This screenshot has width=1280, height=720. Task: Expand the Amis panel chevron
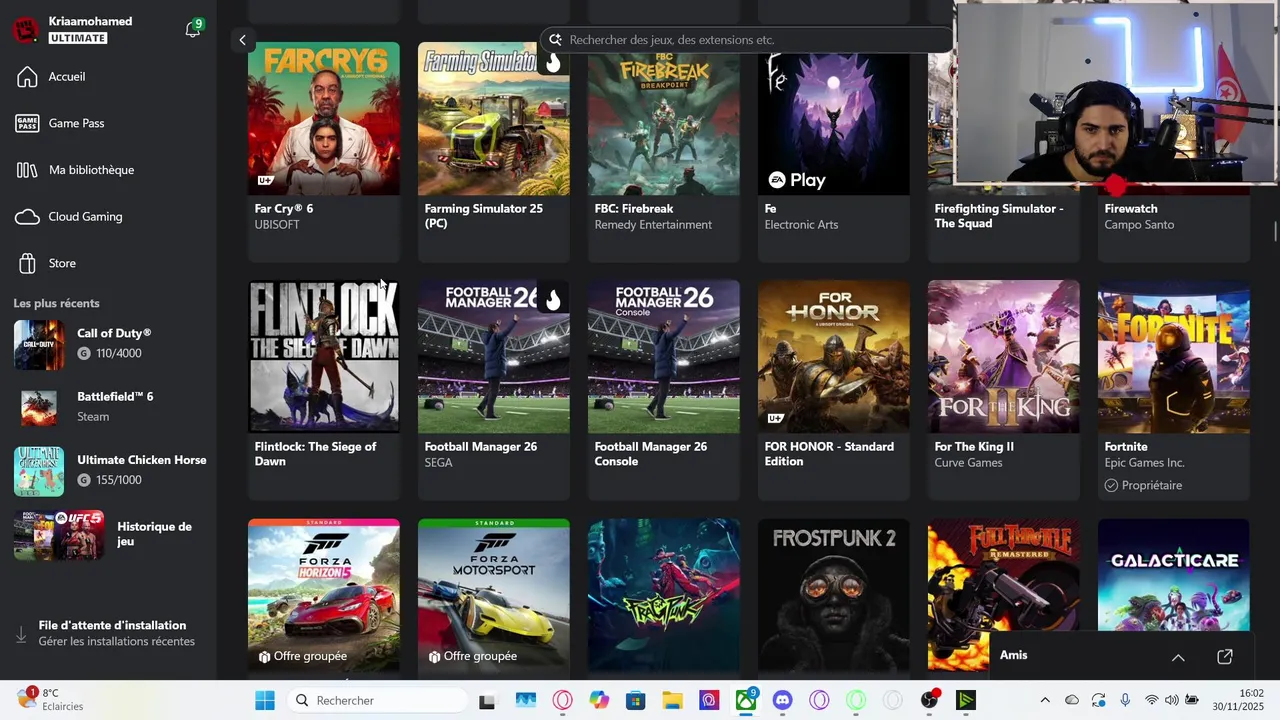click(x=1178, y=657)
